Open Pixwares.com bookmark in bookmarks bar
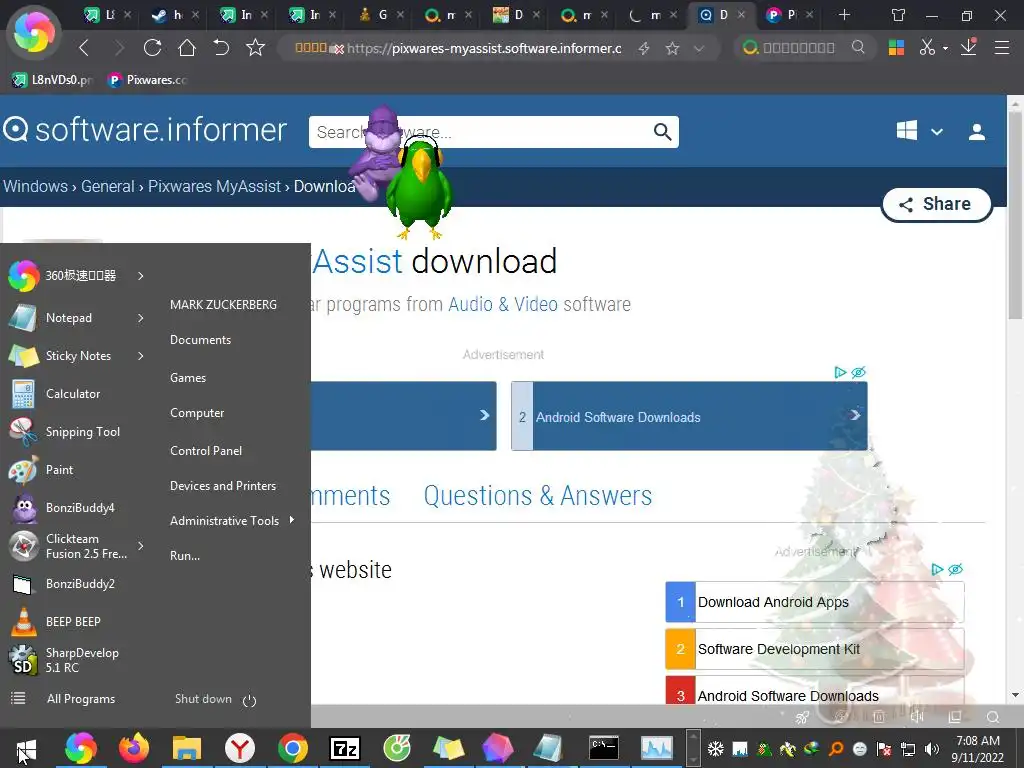 point(148,80)
